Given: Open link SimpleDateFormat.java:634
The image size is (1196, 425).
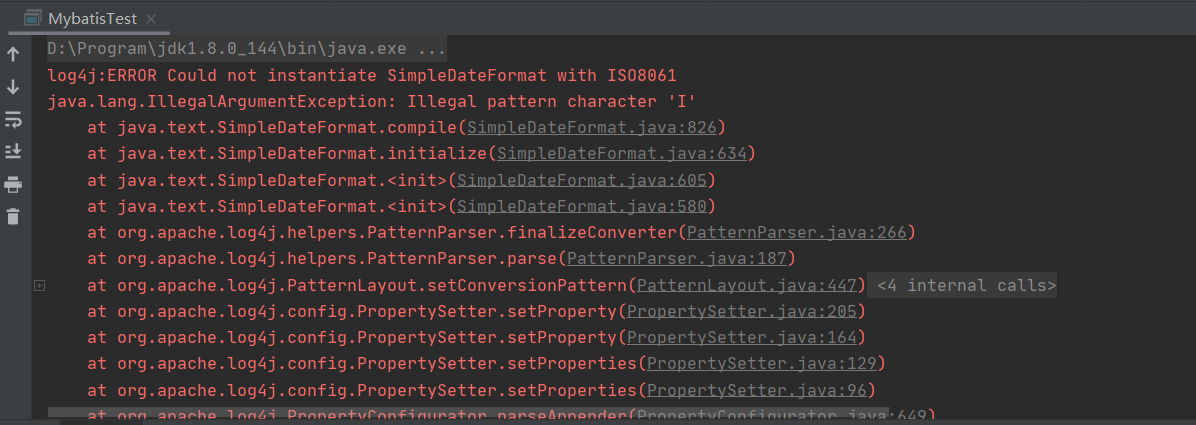Looking at the screenshot, I should [x=622, y=154].
